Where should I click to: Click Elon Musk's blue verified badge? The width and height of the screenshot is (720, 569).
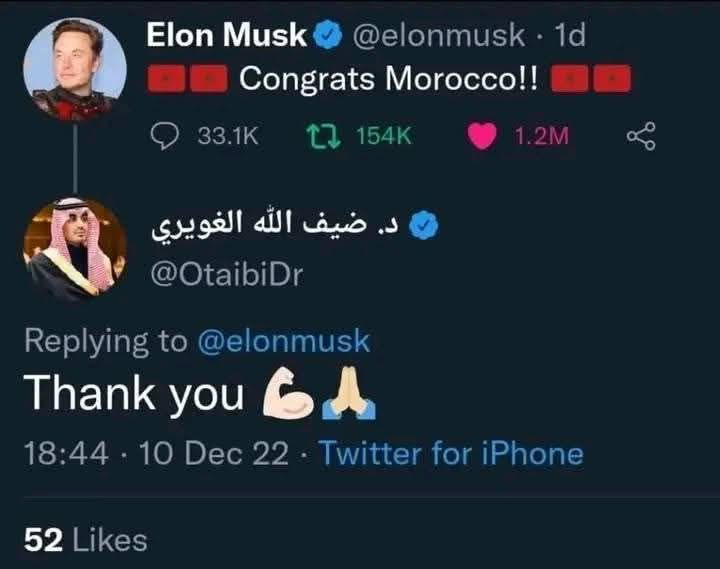(x=327, y=37)
